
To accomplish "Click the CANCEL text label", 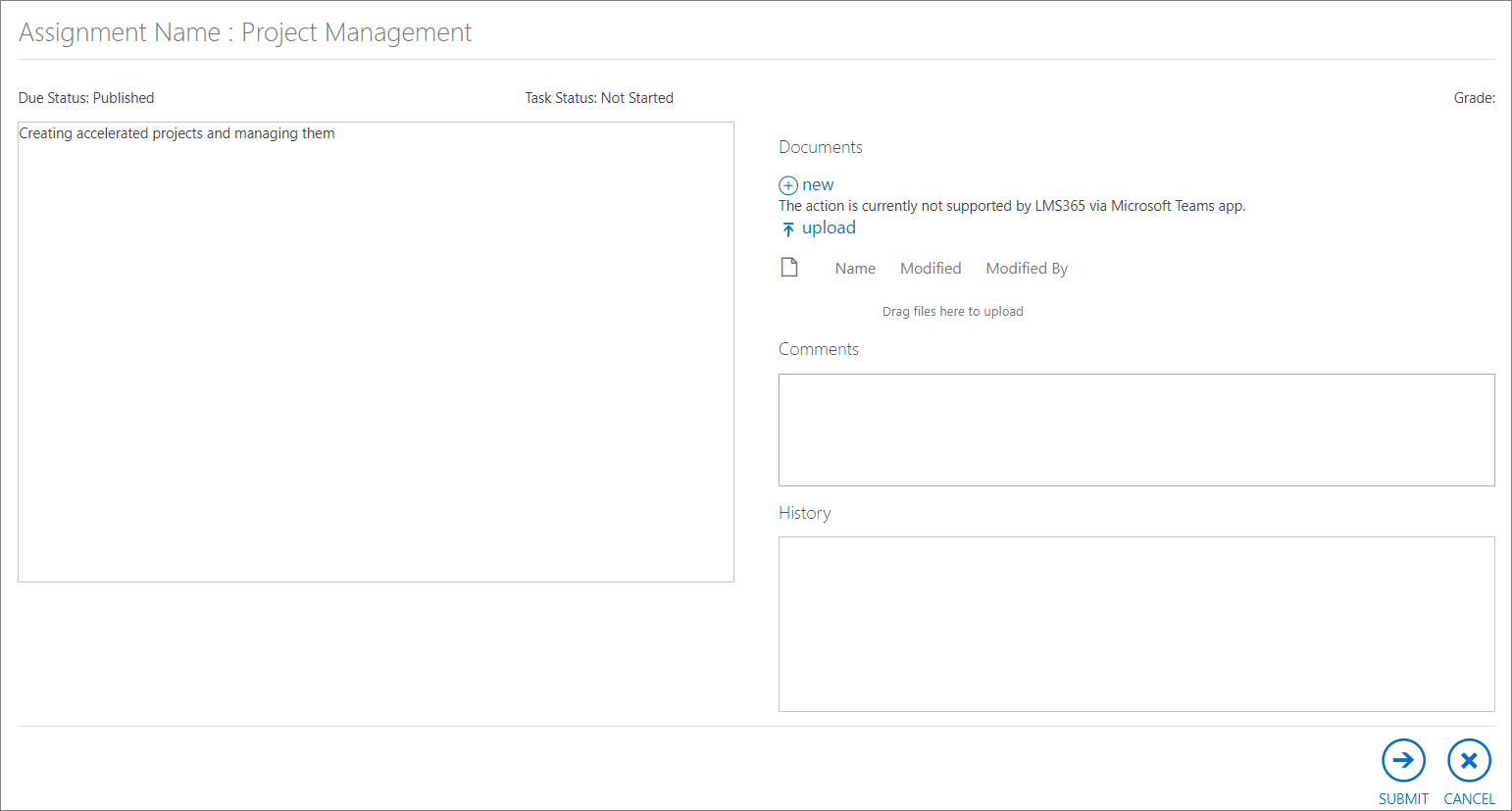I will 1469,798.
